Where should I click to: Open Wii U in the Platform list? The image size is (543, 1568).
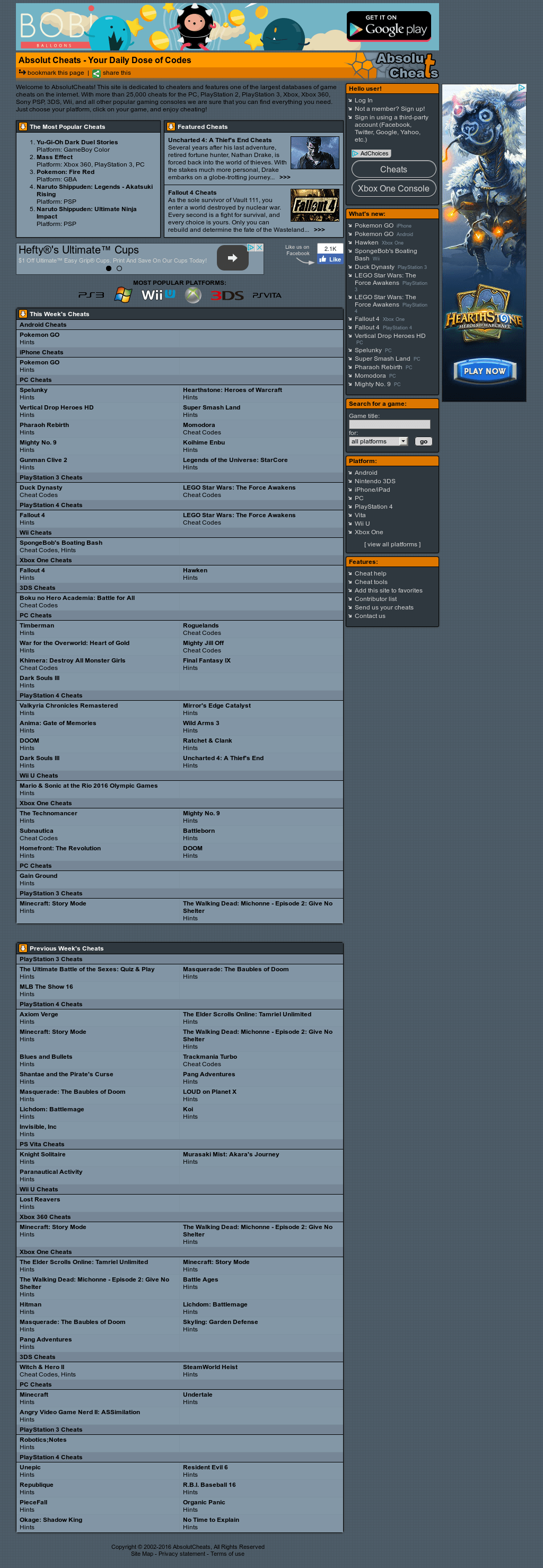tap(362, 524)
